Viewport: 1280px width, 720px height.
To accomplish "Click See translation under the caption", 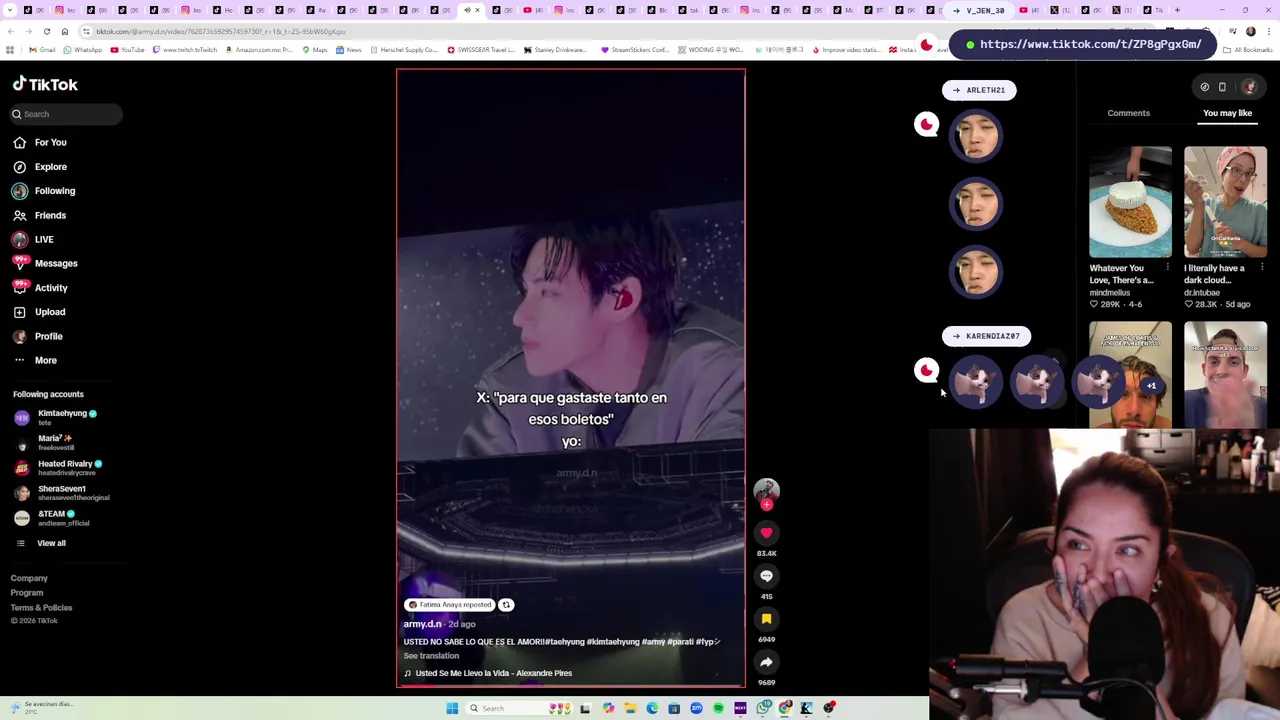I will pyautogui.click(x=431, y=656).
